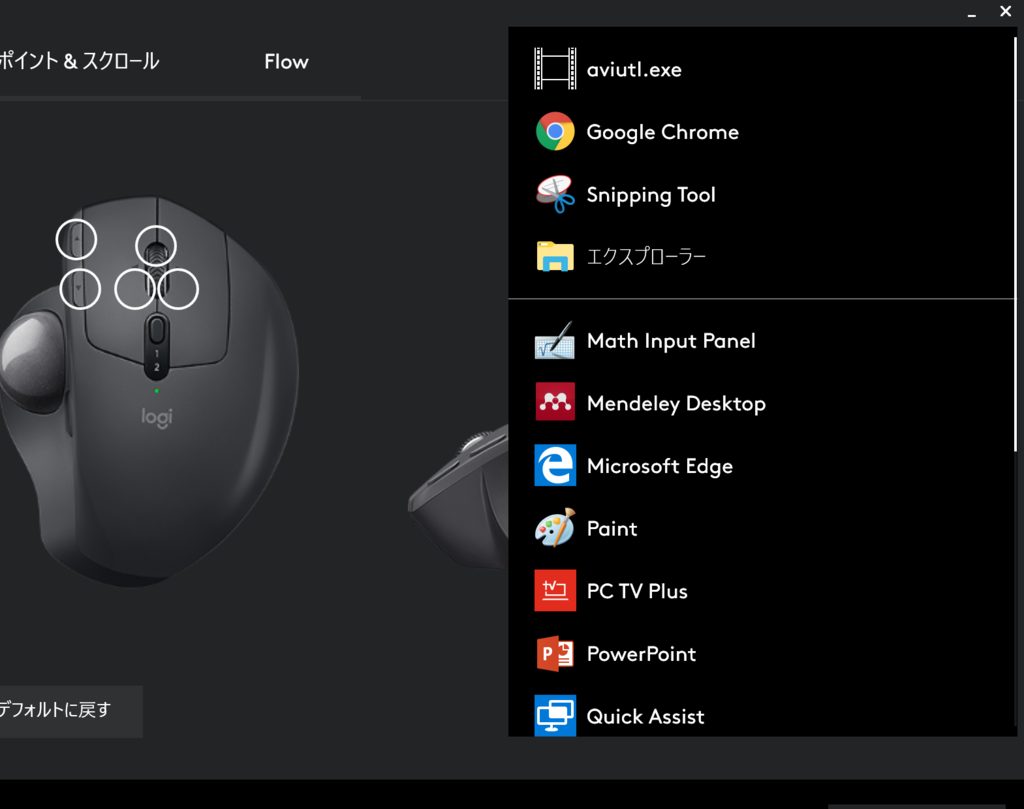Pick the Paint label

(x=612, y=528)
